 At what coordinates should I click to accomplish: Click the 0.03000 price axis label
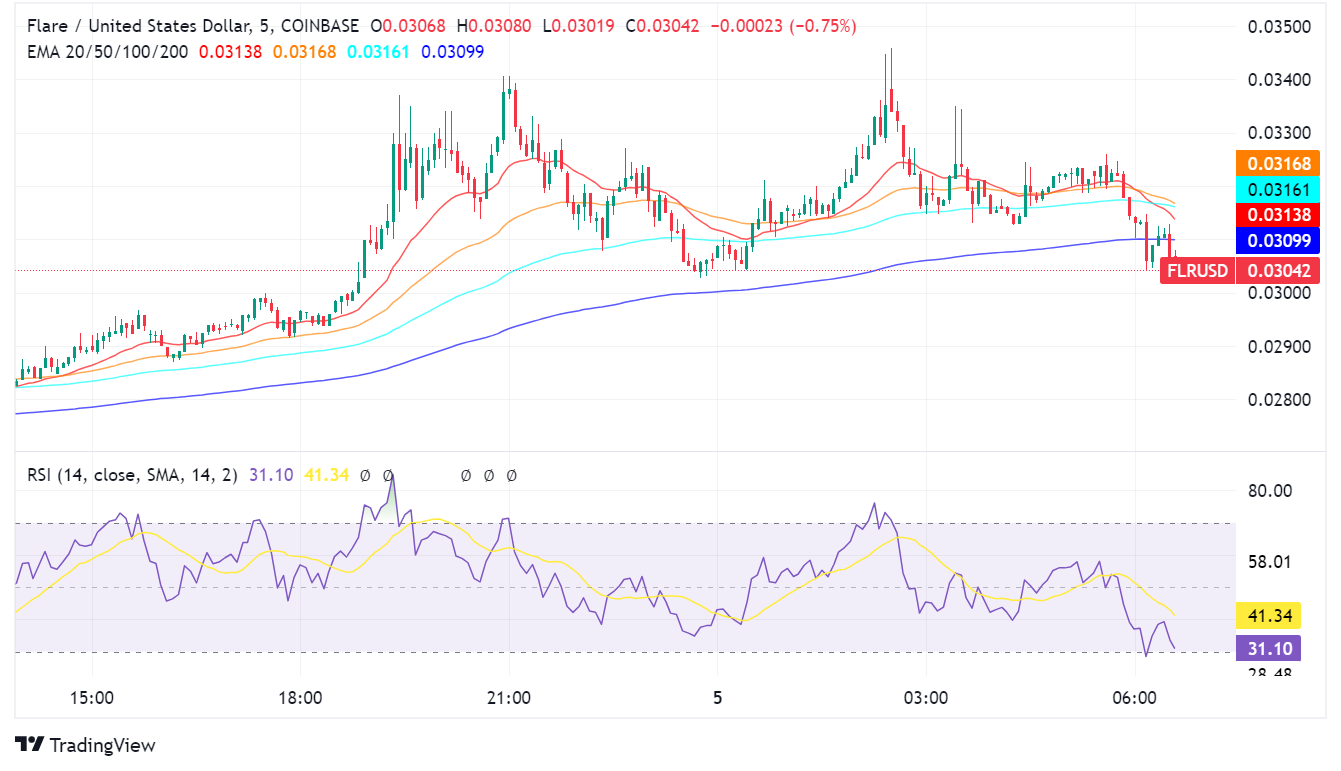tap(1278, 293)
